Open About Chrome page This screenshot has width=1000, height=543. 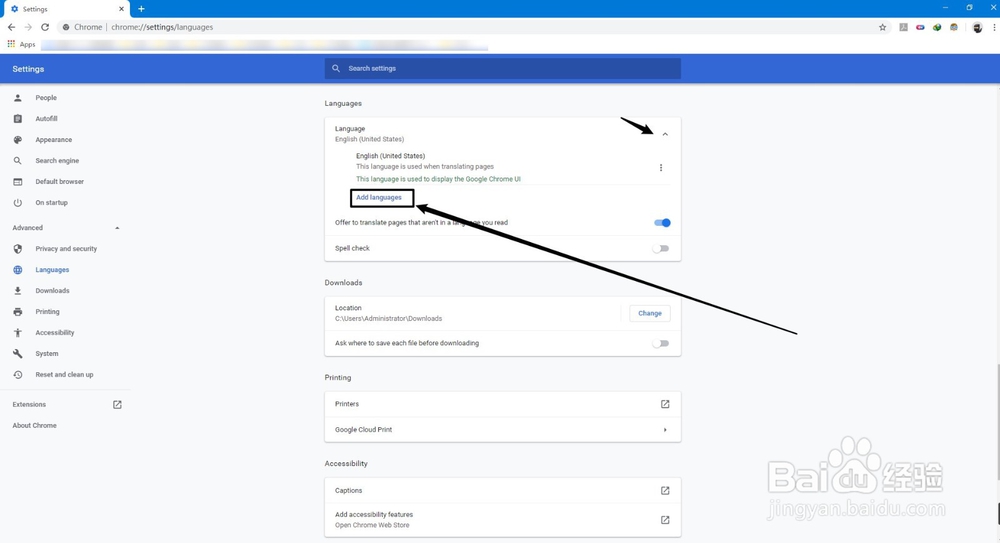[x=34, y=426]
